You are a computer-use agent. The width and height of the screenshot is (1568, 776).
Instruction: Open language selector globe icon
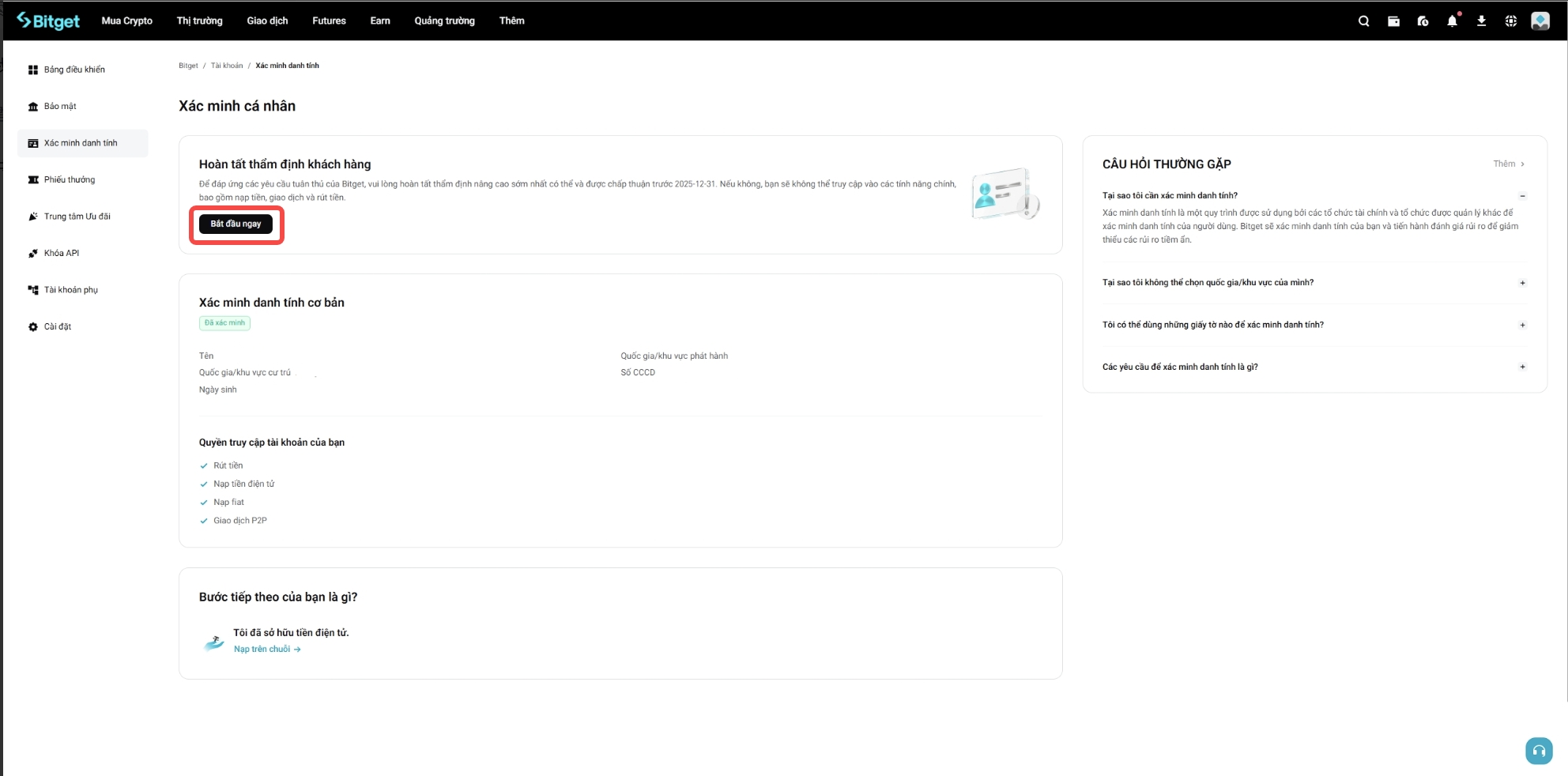tap(1510, 21)
